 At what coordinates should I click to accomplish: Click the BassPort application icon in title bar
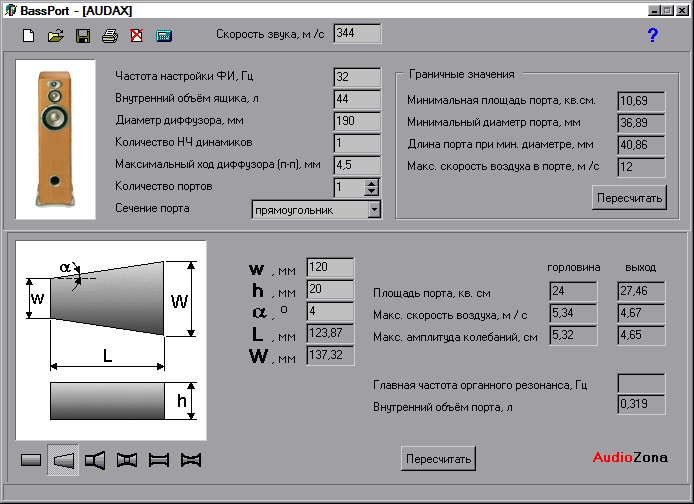[x=10, y=10]
